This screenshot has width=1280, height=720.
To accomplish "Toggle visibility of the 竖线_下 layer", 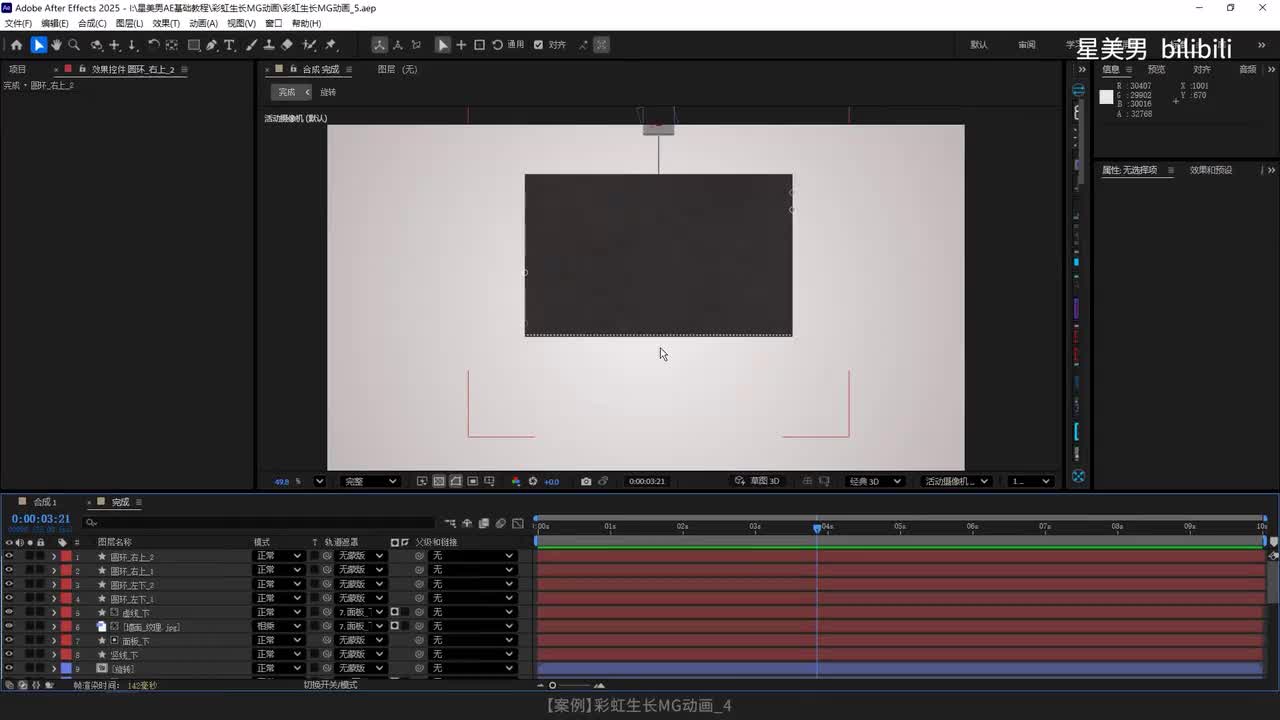I will [9, 654].
